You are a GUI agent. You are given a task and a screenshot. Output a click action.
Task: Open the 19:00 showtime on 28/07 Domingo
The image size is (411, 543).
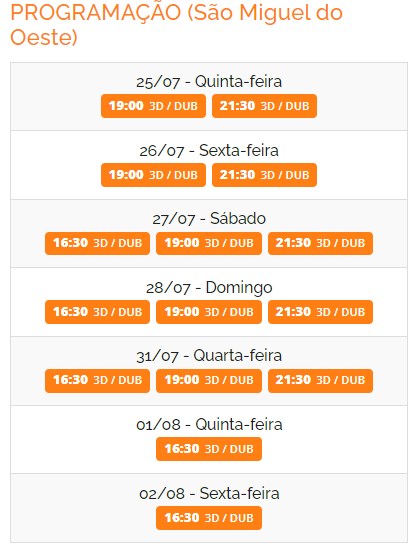(209, 312)
